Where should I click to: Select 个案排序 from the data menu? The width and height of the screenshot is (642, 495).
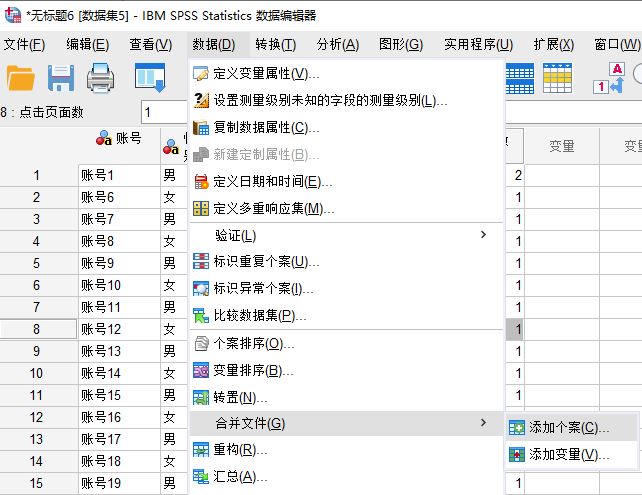[x=254, y=344]
